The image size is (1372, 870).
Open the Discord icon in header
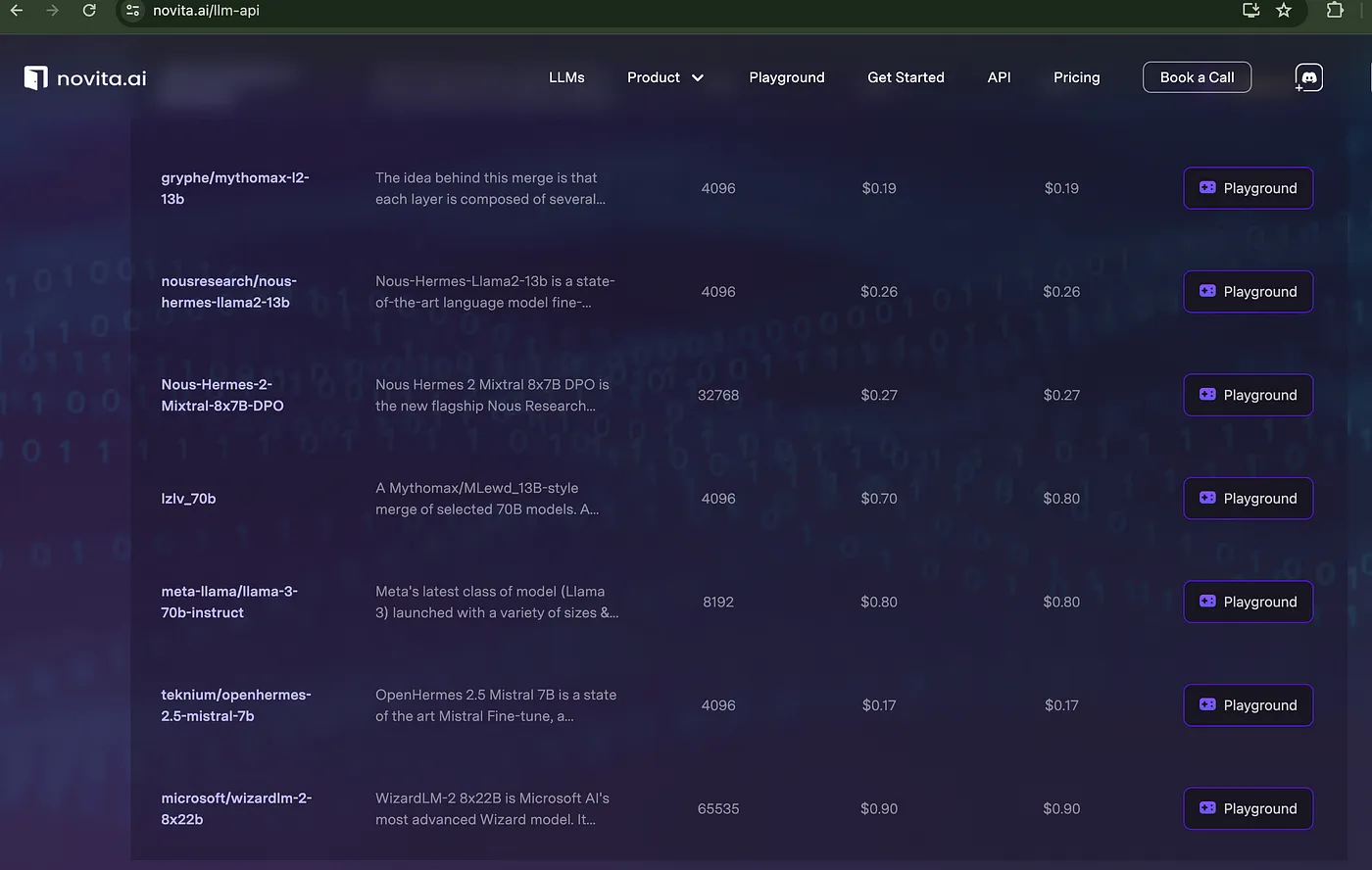coord(1308,77)
